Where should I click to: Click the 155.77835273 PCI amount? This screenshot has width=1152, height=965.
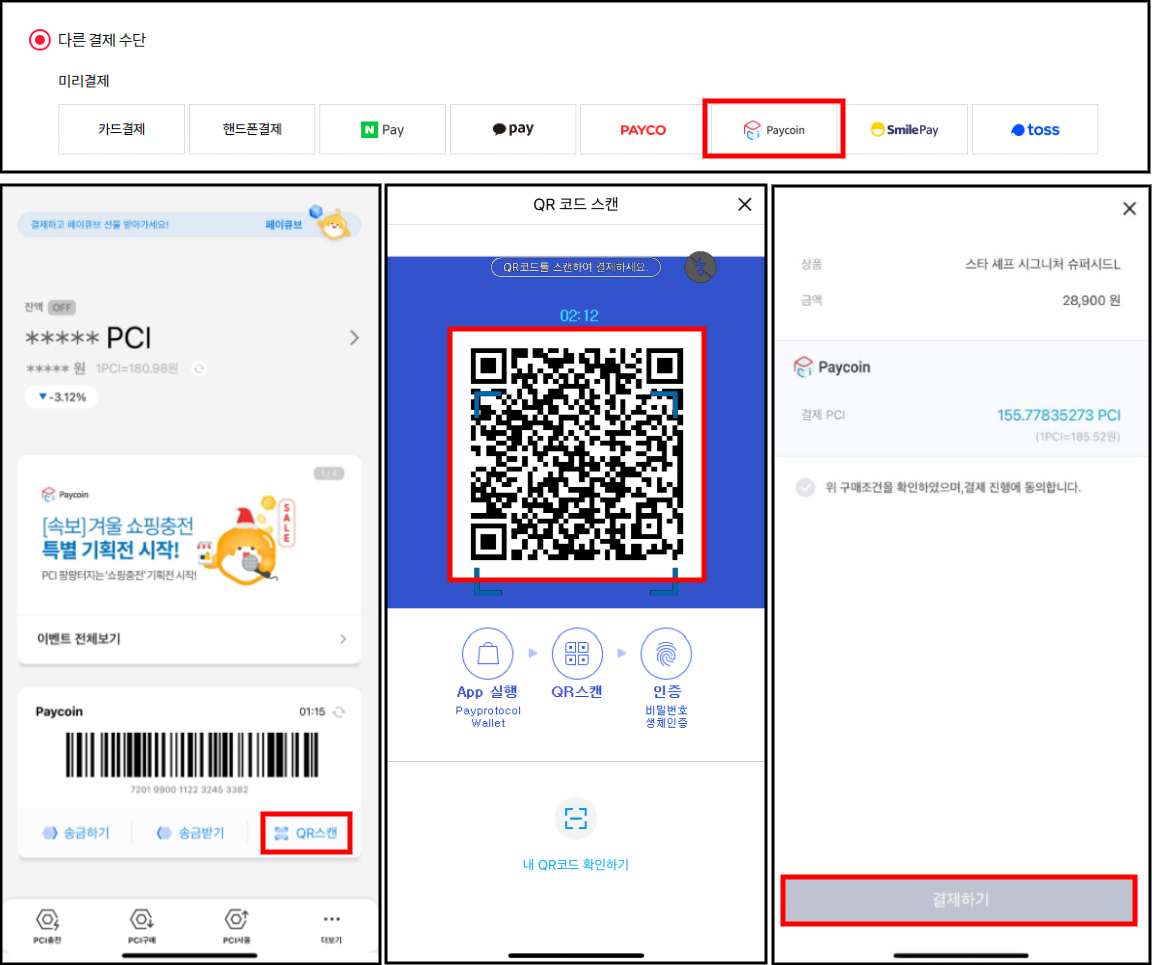[x=1059, y=415]
